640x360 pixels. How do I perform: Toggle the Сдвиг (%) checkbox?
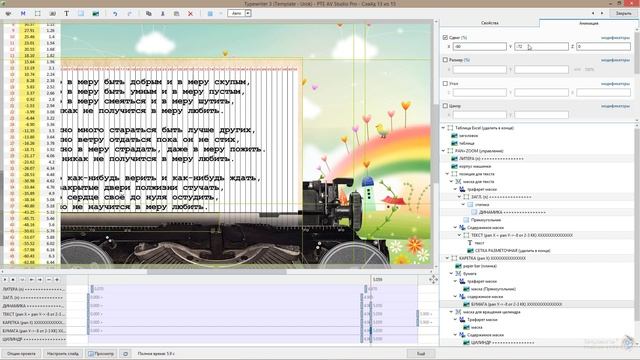click(445, 38)
